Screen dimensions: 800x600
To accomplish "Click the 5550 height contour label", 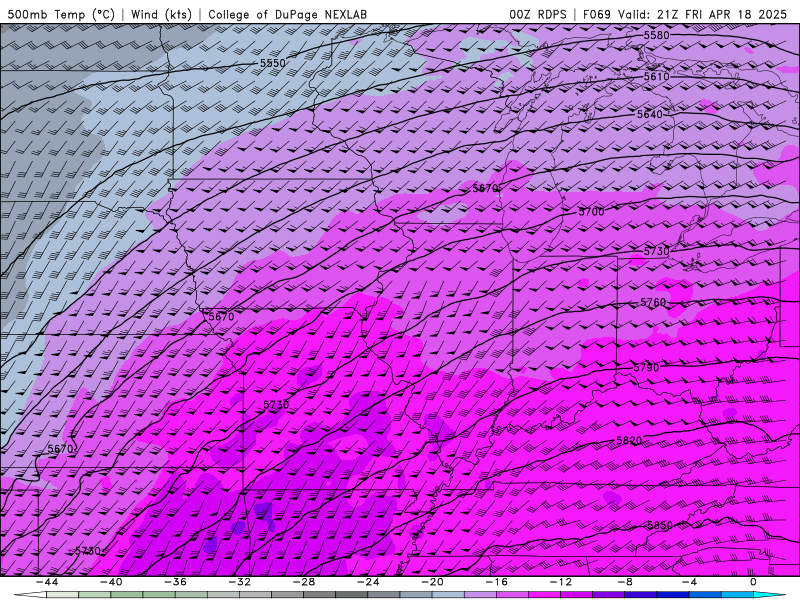I will coord(272,63).
